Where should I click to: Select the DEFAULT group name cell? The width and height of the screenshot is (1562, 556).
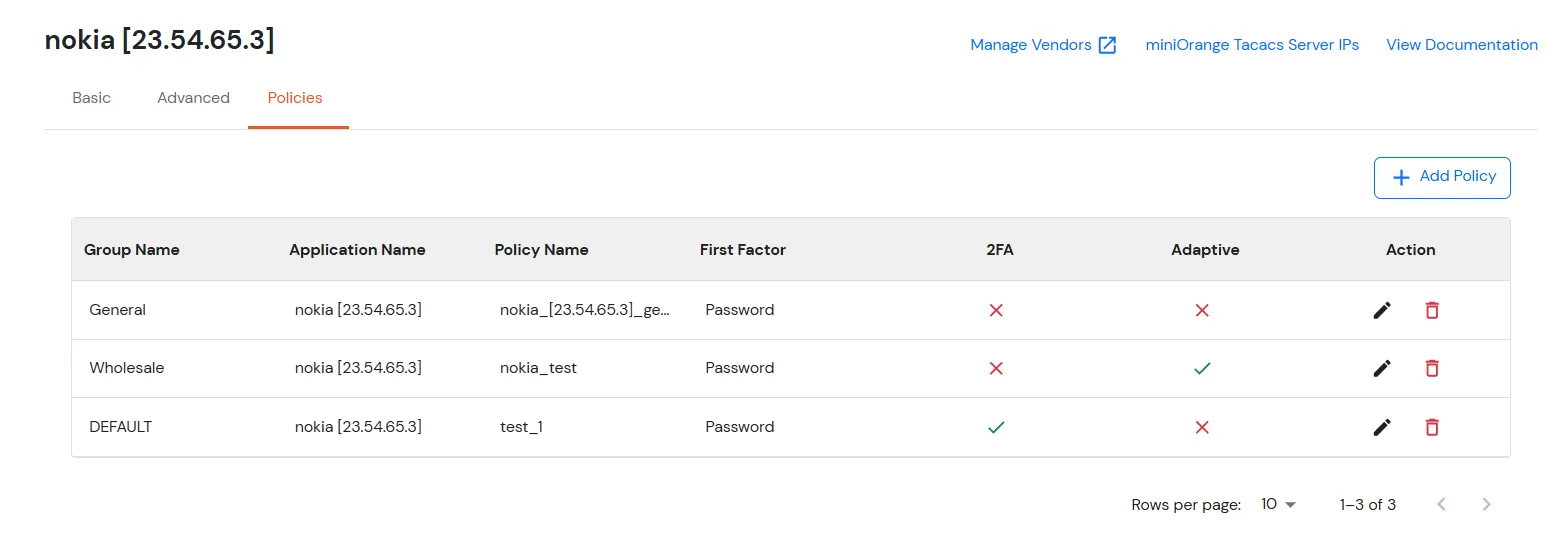[120, 427]
